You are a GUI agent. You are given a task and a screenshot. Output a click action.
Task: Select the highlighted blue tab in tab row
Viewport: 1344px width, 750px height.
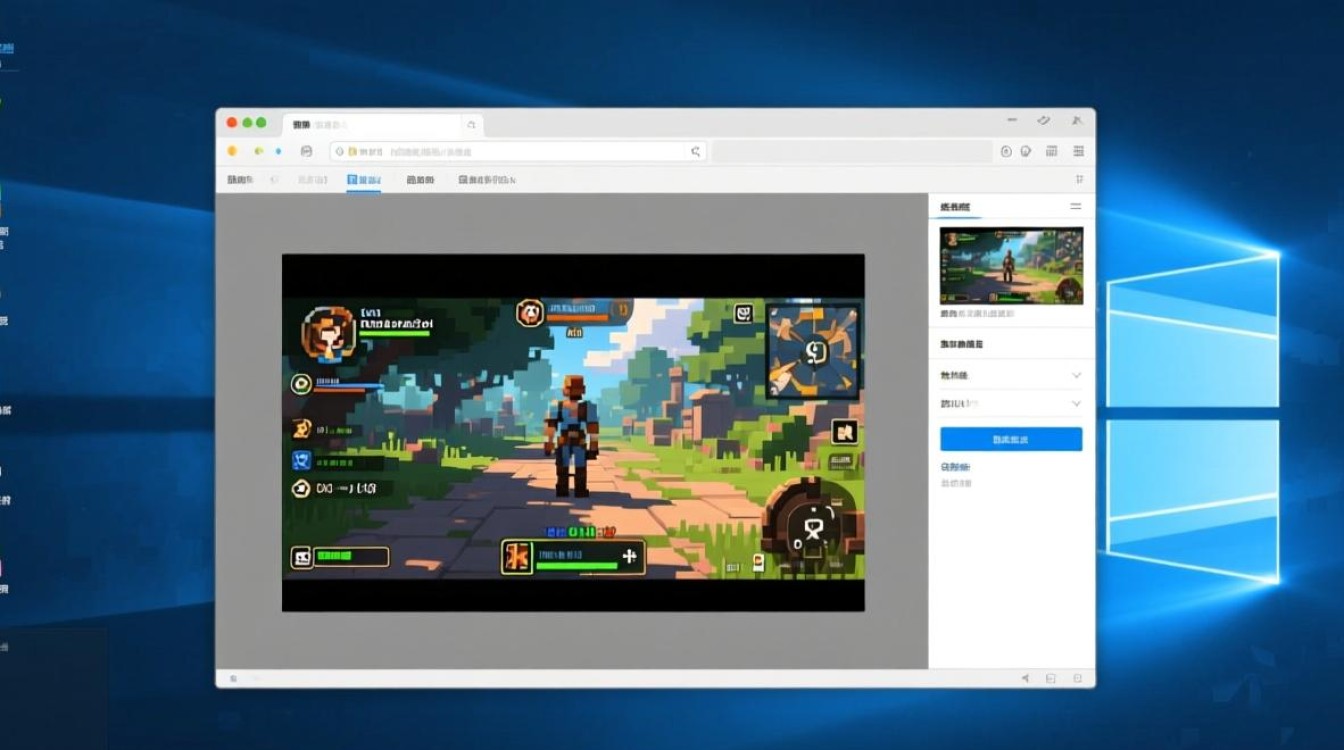pyautogui.click(x=363, y=180)
